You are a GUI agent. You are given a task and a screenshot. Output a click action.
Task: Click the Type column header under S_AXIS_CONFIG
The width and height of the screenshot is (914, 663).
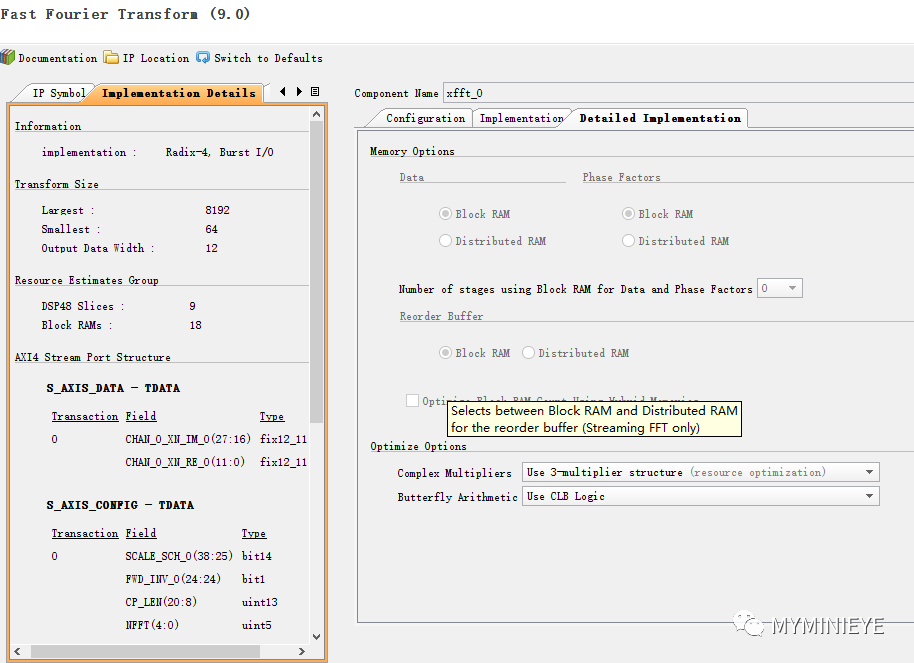click(254, 534)
